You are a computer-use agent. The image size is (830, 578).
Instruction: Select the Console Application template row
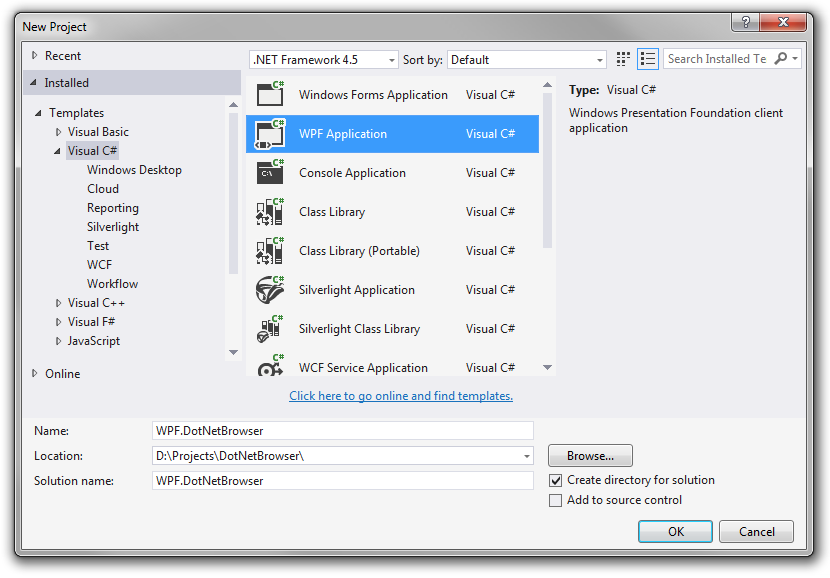click(392, 173)
